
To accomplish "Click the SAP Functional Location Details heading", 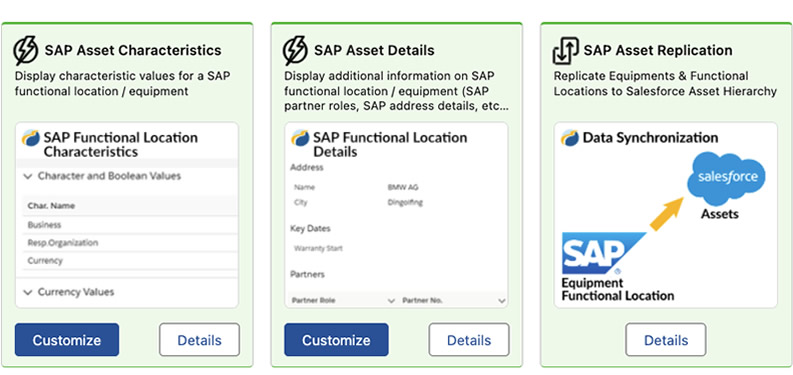I will [x=390, y=145].
